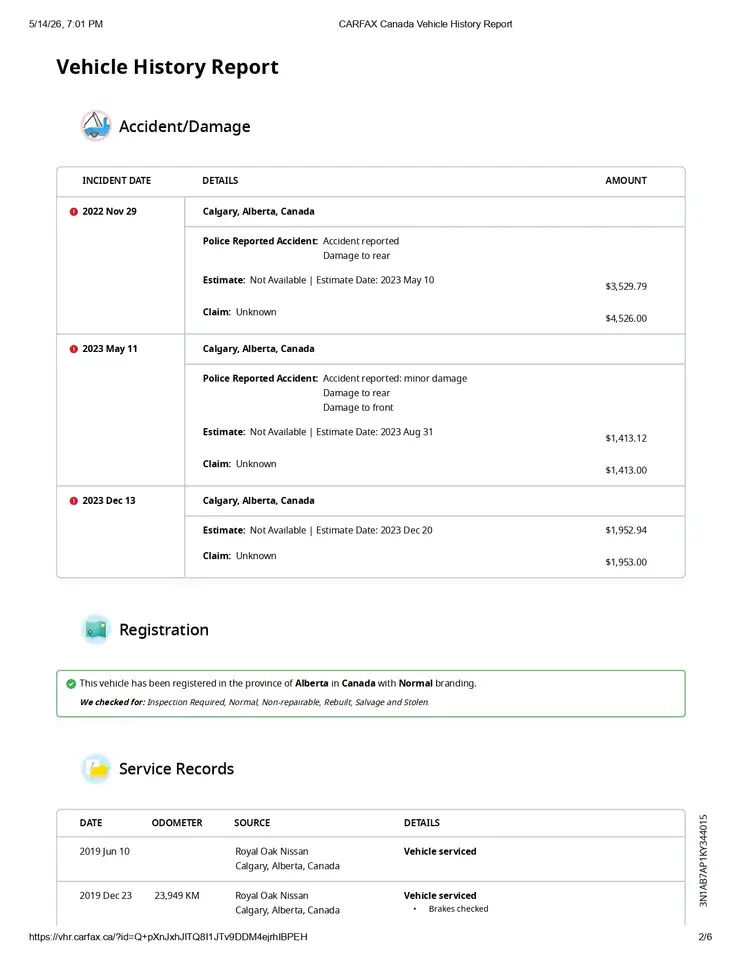The image size is (741, 960).
Task: Click the SOURCE column header
Action: [x=252, y=823]
